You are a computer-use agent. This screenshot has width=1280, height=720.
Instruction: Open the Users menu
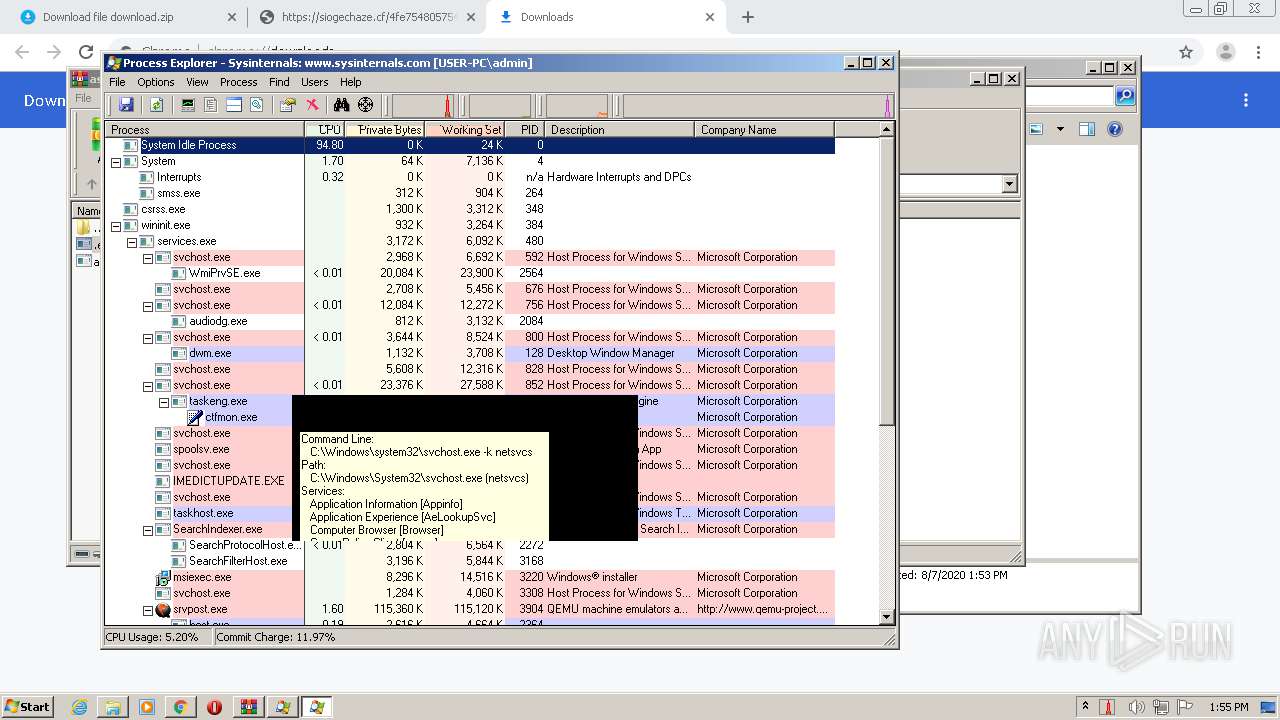pos(315,82)
